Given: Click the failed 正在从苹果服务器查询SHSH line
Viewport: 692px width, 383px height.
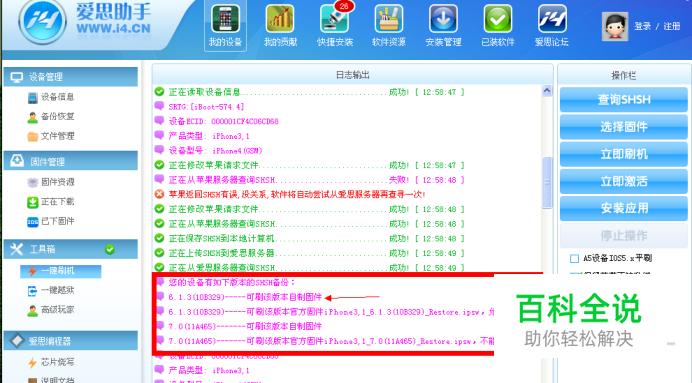Looking at the screenshot, I should (310, 180).
